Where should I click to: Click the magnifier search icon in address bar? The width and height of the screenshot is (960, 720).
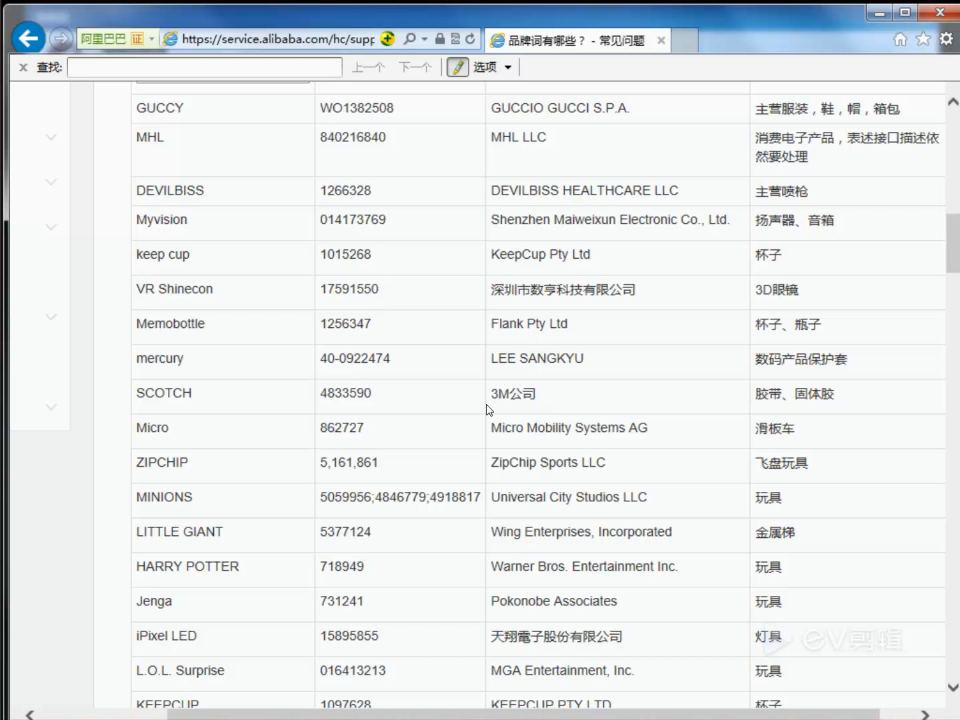410,39
